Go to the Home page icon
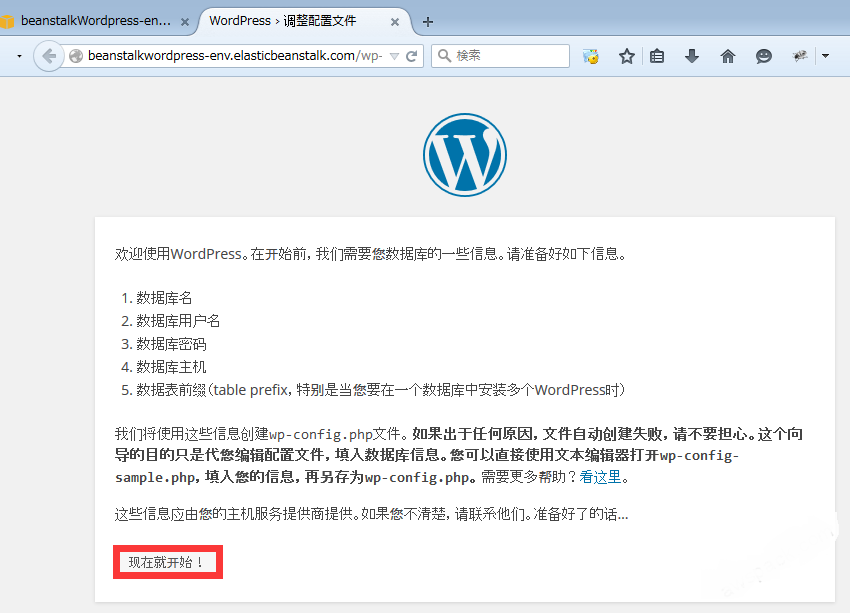 coord(727,56)
